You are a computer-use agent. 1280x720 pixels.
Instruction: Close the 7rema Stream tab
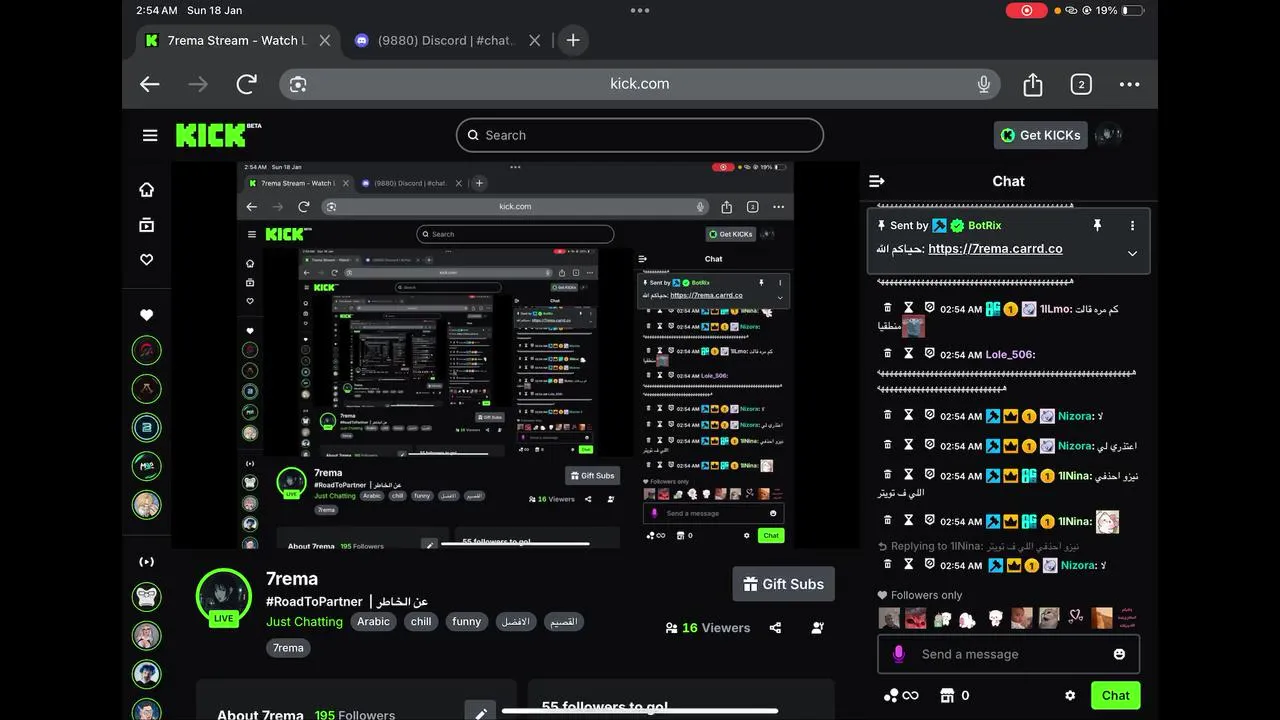(x=325, y=40)
